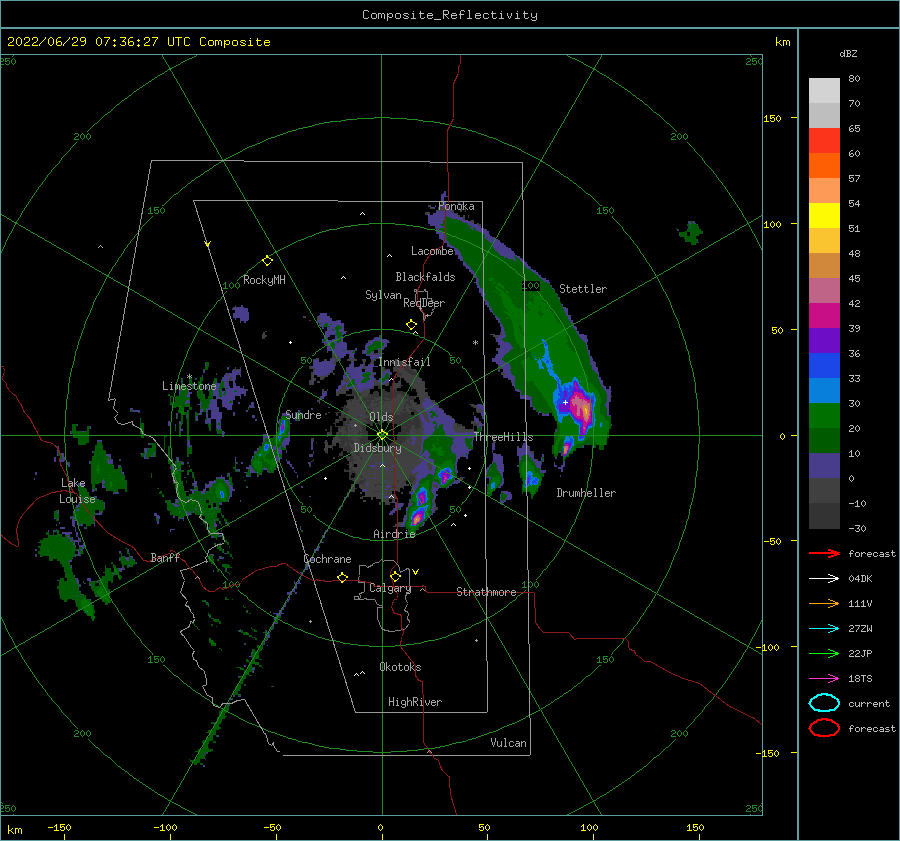900x841 pixels.
Task: Click the yellow diamond marker below RedDeer
Action: (x=412, y=325)
